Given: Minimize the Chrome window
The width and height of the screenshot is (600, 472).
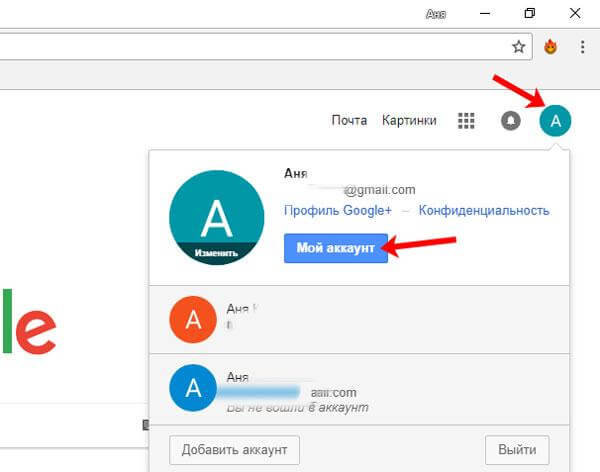Looking at the screenshot, I should coord(485,14).
